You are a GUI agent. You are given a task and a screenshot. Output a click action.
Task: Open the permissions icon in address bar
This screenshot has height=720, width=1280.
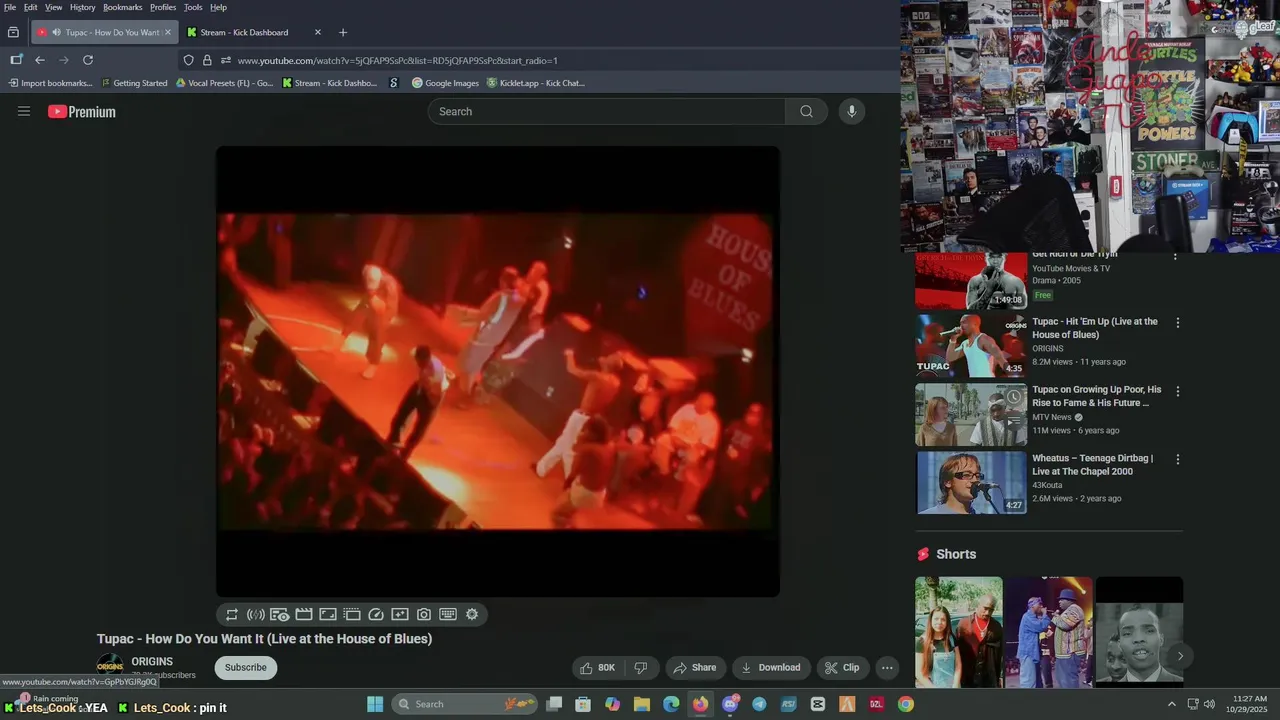click(x=226, y=60)
